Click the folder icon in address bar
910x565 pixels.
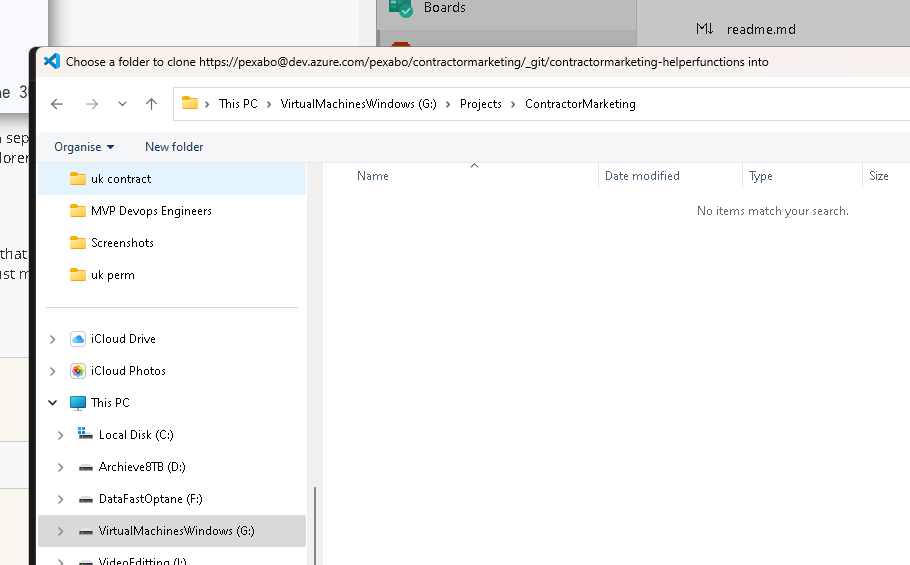coord(190,103)
